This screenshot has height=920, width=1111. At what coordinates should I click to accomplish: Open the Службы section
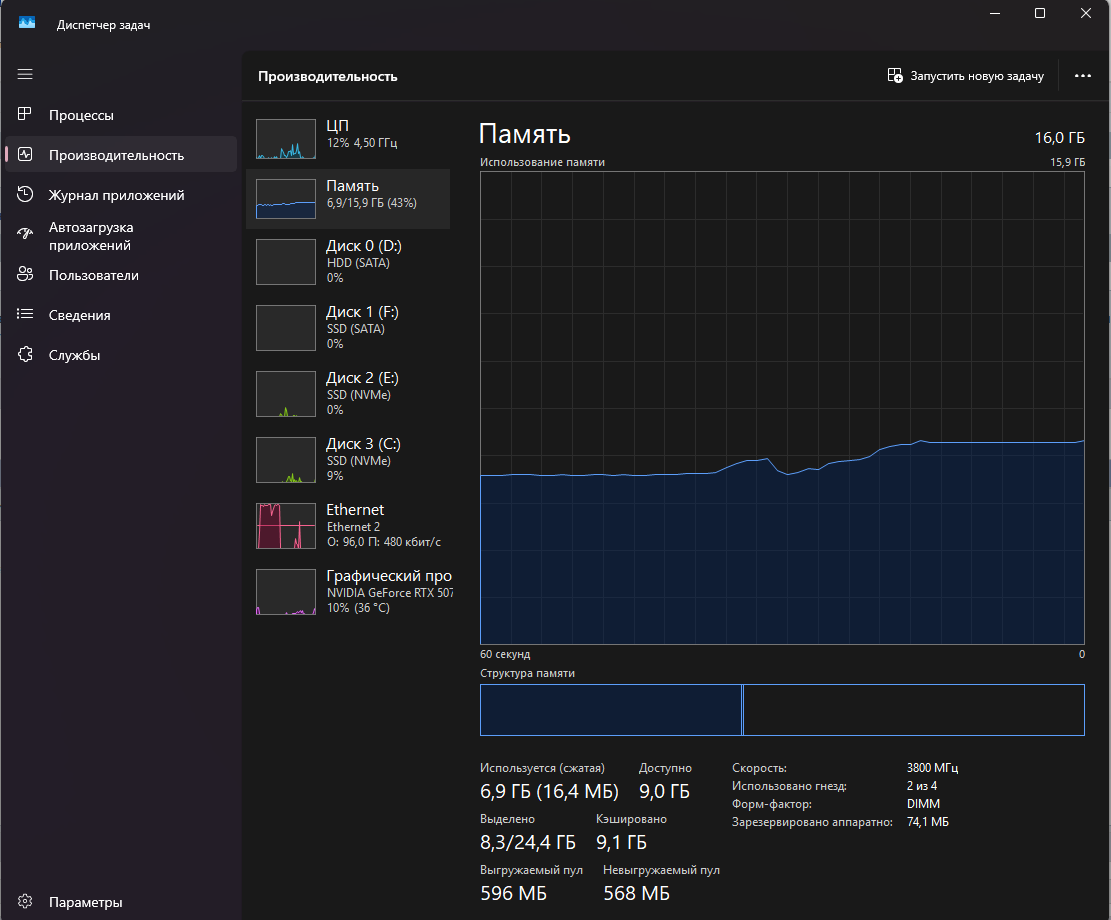pyautogui.click(x=25, y=354)
